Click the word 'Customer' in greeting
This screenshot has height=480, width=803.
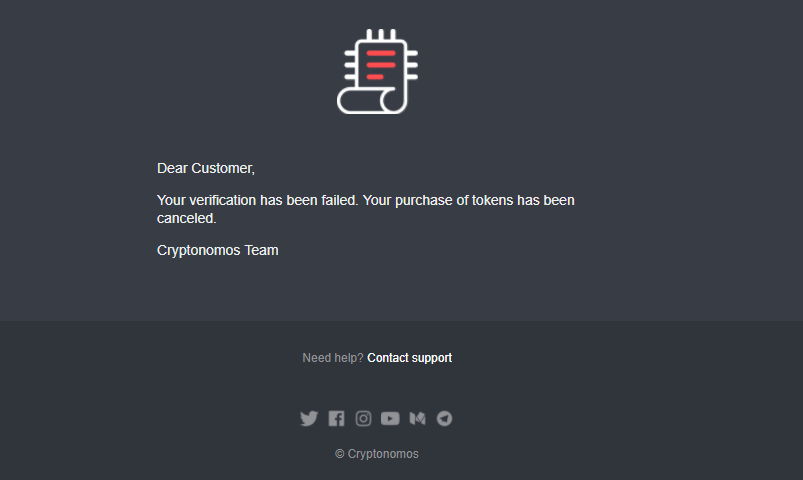(222, 168)
